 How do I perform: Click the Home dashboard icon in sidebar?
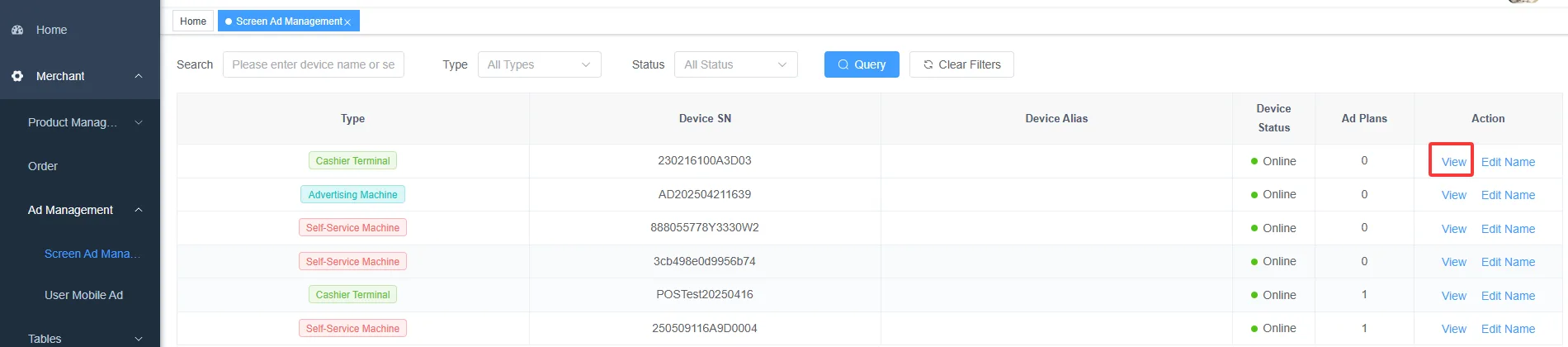click(17, 30)
